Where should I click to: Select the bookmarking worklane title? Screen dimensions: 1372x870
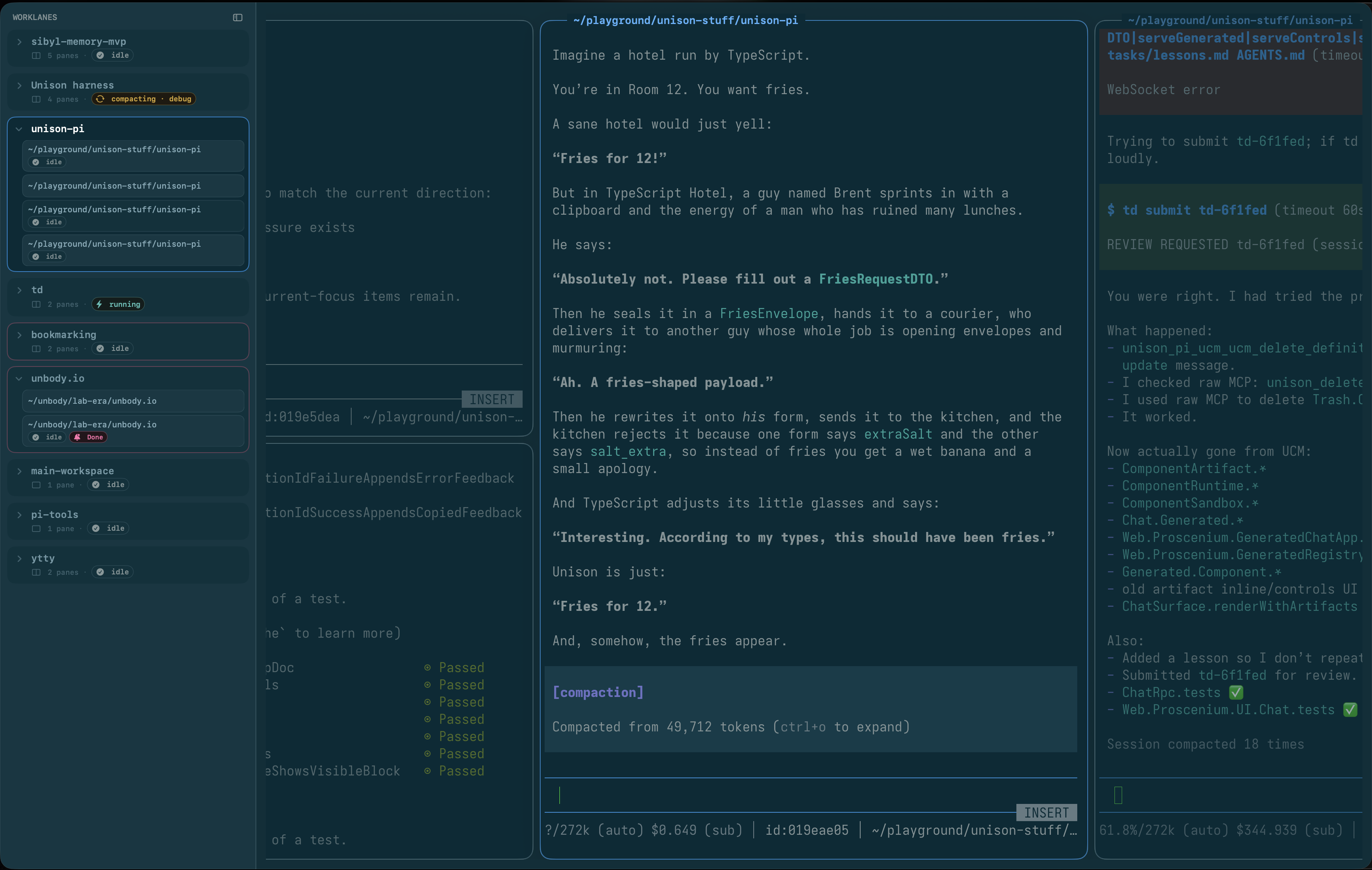[64, 335]
